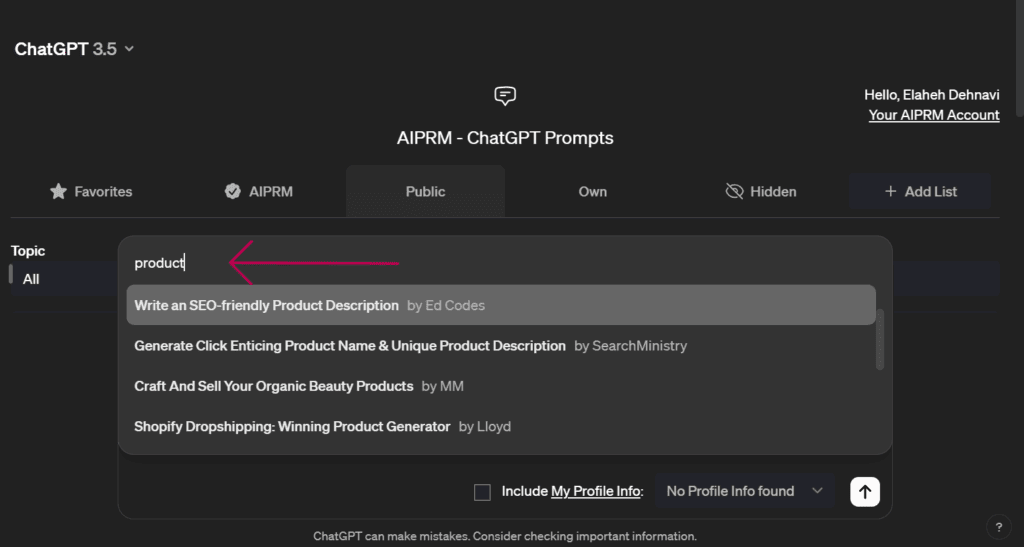This screenshot has width=1024, height=547.
Task: Click the crossed-eye Hidden icon
Action: pyautogui.click(x=735, y=191)
